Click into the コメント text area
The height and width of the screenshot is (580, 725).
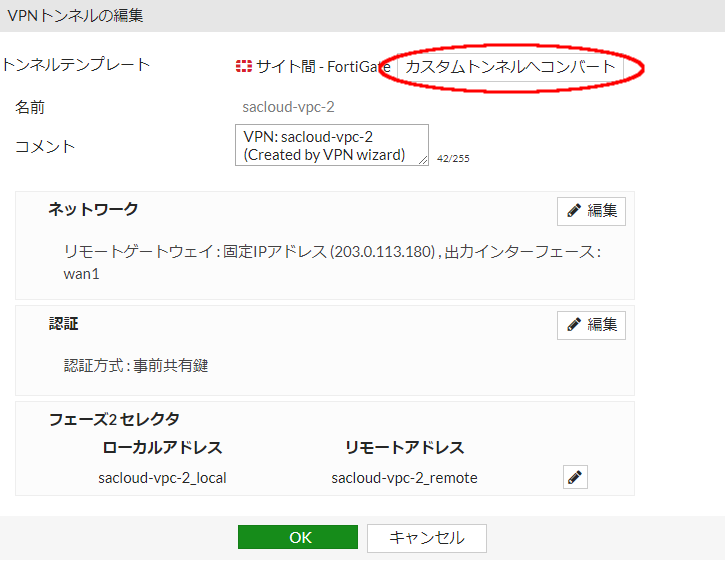click(330, 145)
